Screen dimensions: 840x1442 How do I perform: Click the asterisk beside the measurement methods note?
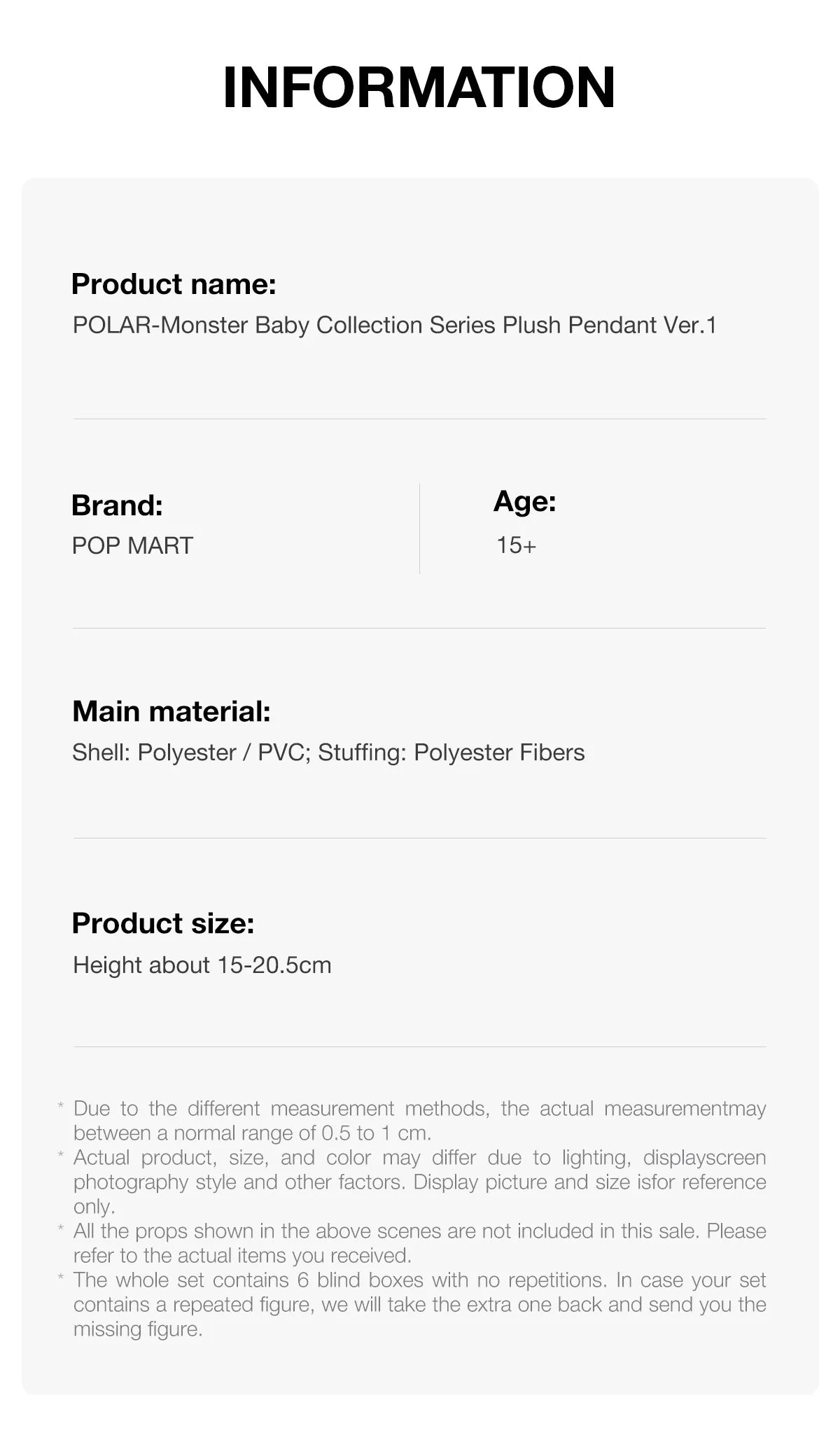[61, 1106]
